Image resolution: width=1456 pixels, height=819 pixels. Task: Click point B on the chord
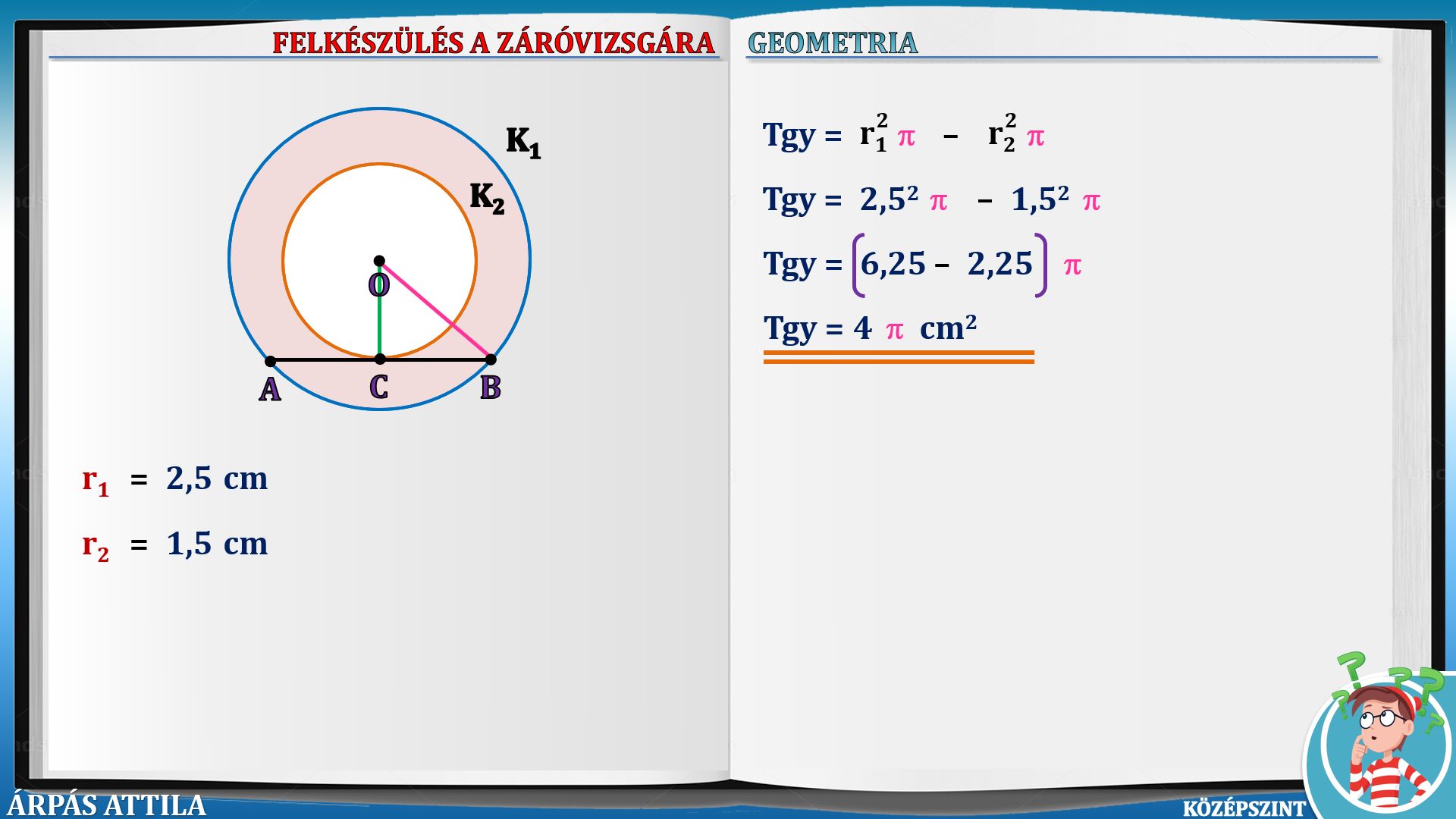491,359
